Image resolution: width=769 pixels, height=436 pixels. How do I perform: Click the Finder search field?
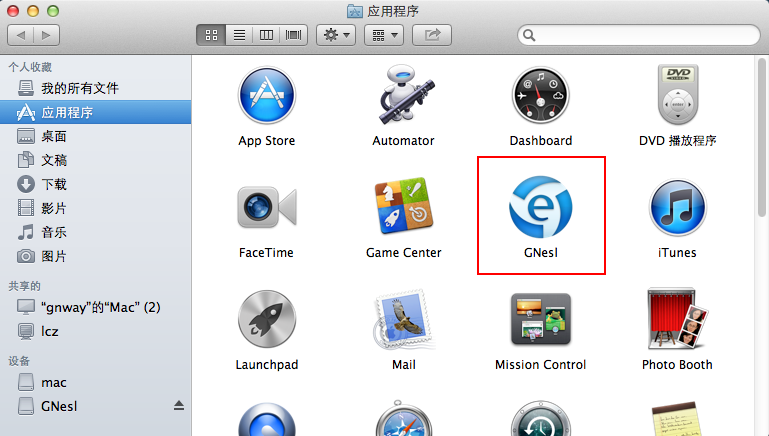640,35
